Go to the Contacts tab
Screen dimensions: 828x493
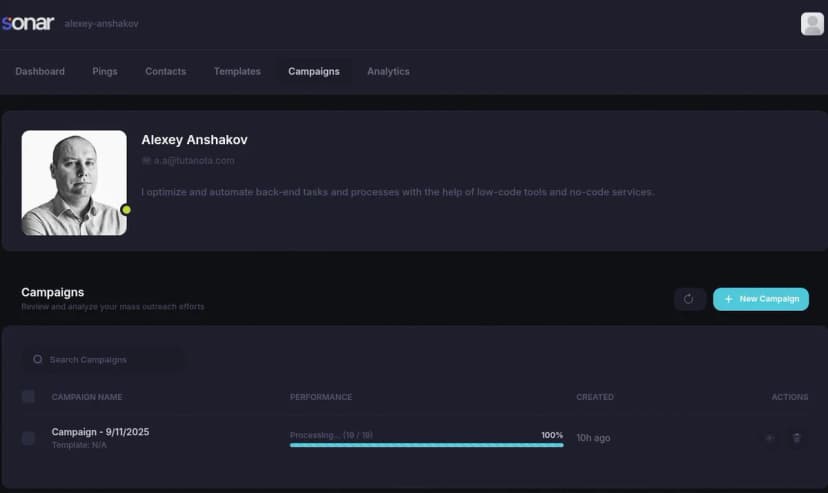(x=165, y=71)
